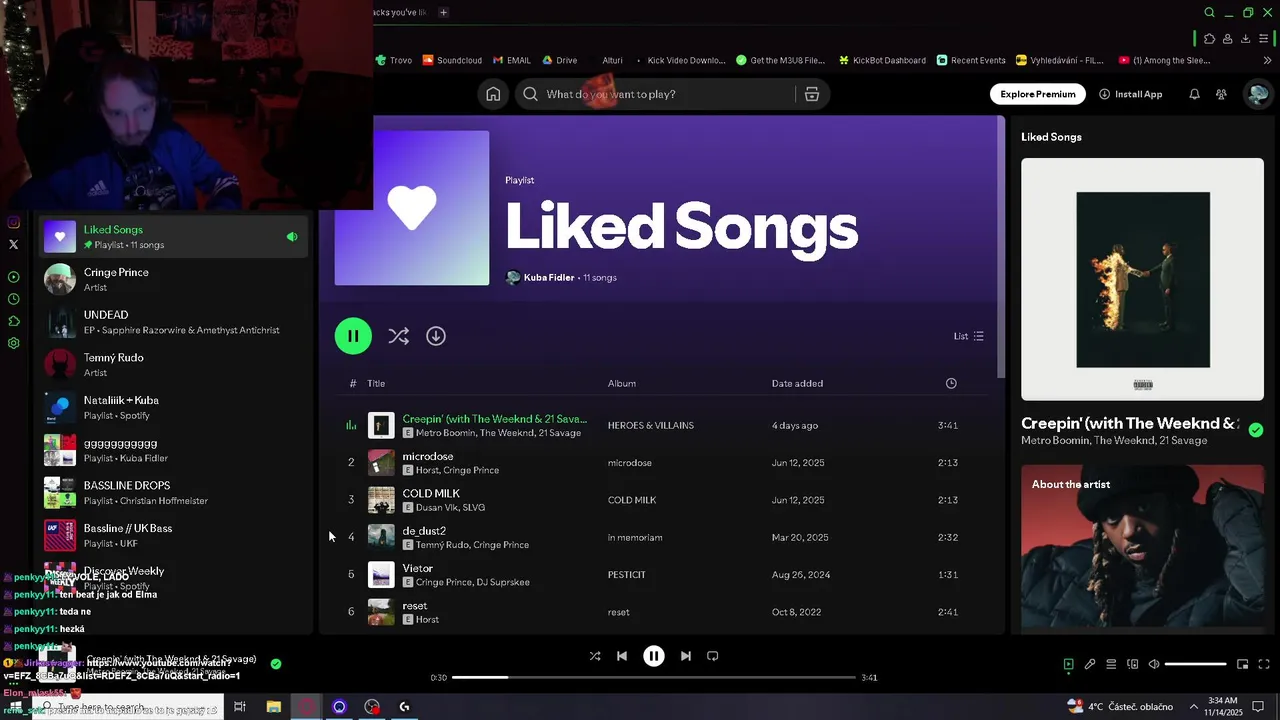Open extensions cube in browser sidebar
The image size is (1280, 720).
13,321
